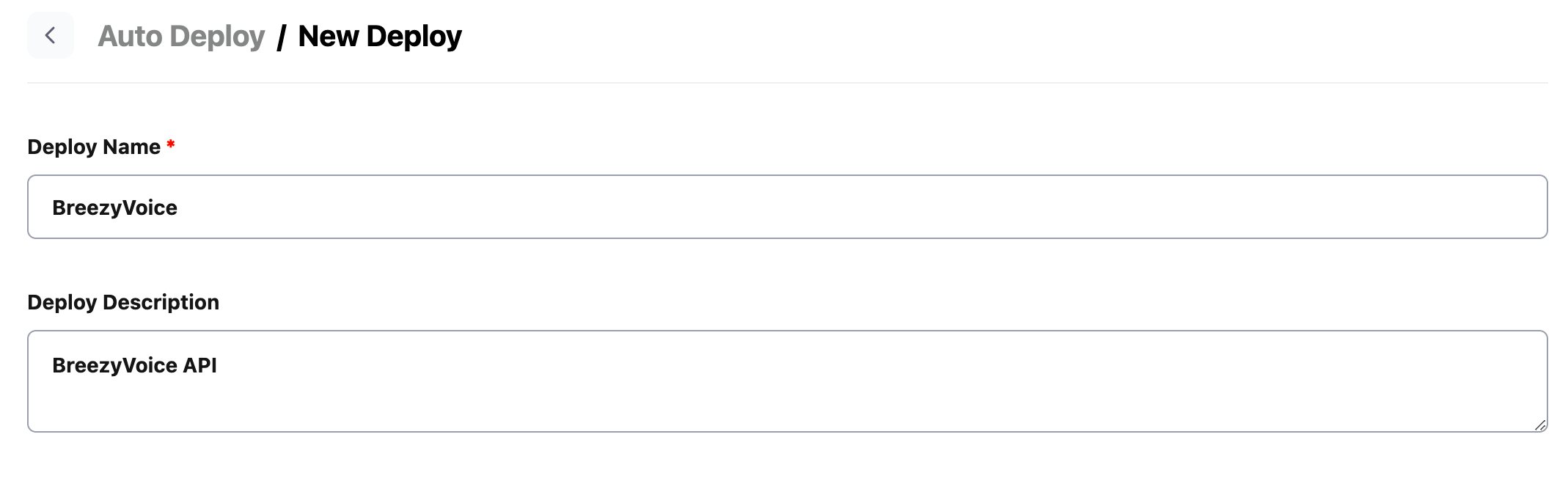Click the header divider line below breadcrumb
The width and height of the screenshot is (1568, 481).
click(787, 83)
